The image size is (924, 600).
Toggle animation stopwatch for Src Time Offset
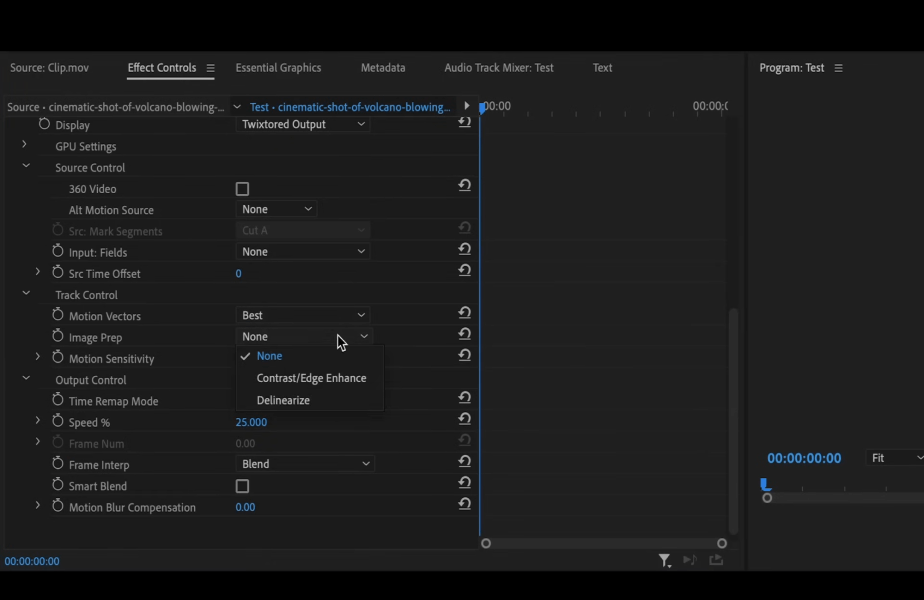pos(57,272)
